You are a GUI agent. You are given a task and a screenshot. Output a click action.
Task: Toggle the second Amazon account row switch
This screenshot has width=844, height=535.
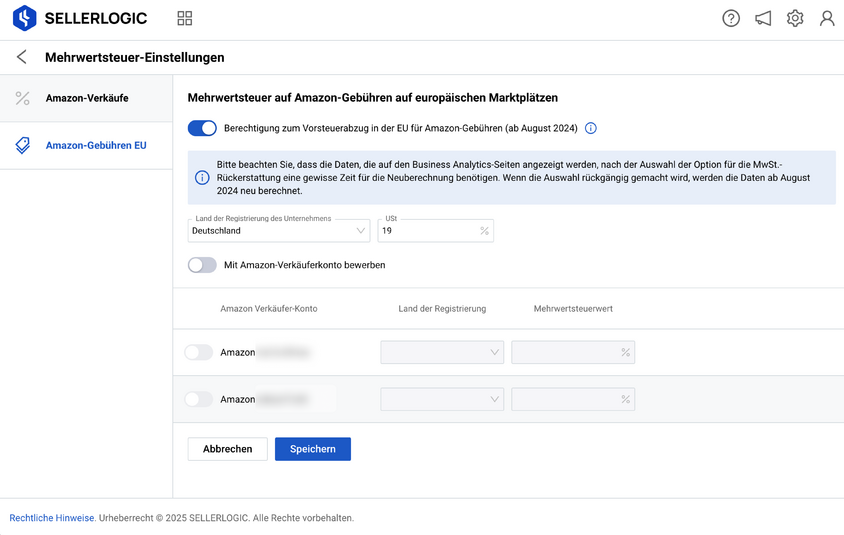199,399
